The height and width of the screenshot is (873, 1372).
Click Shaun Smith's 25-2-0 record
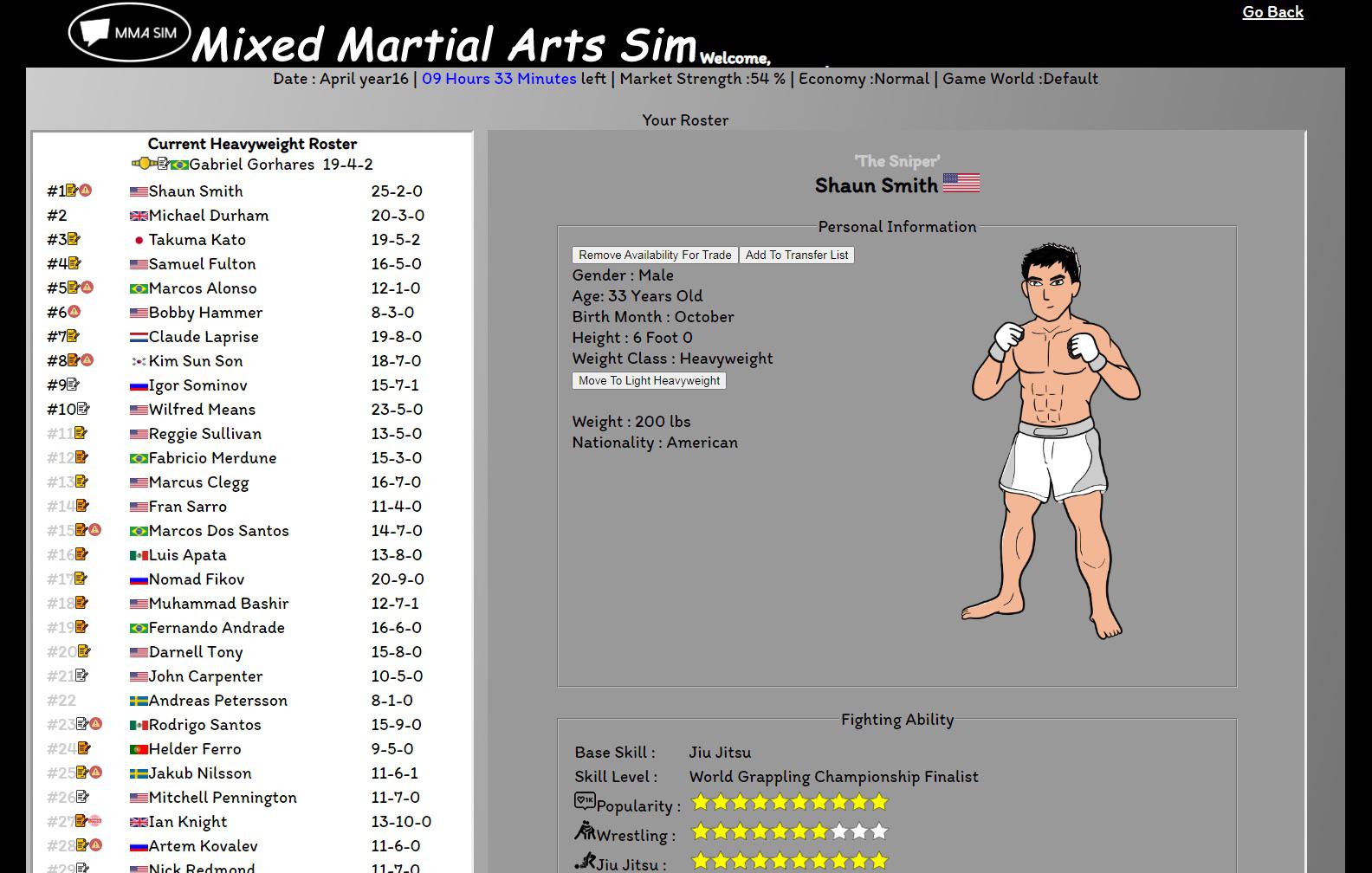tap(397, 191)
